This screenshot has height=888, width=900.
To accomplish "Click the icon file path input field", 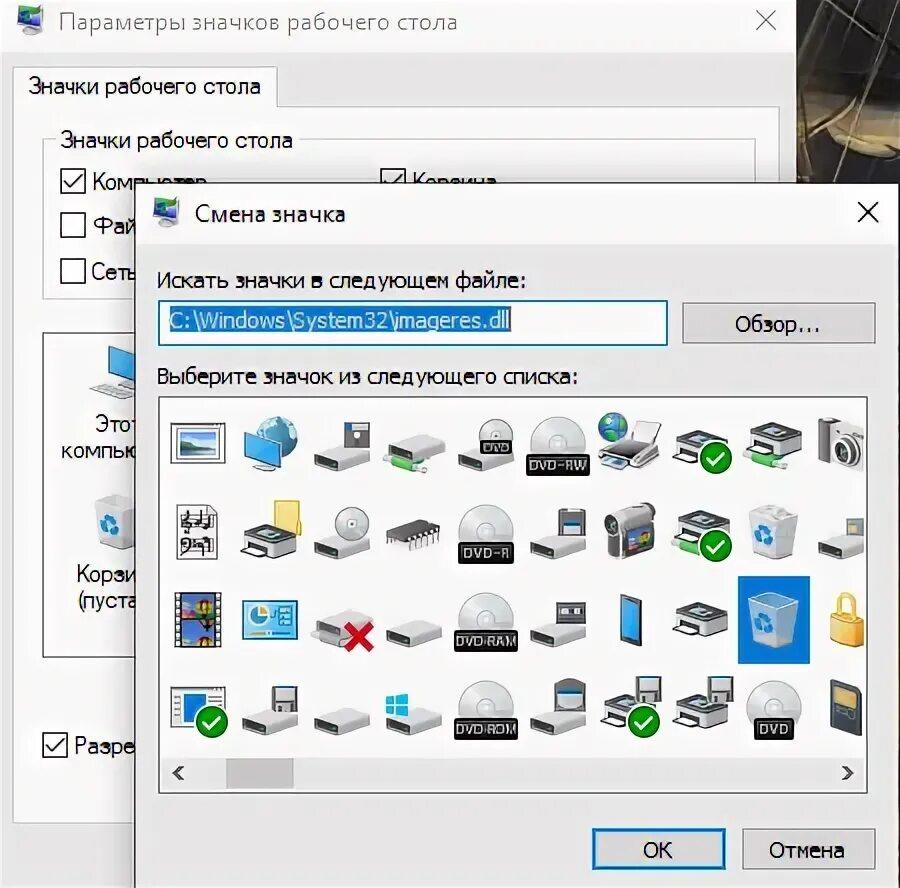I will (413, 323).
